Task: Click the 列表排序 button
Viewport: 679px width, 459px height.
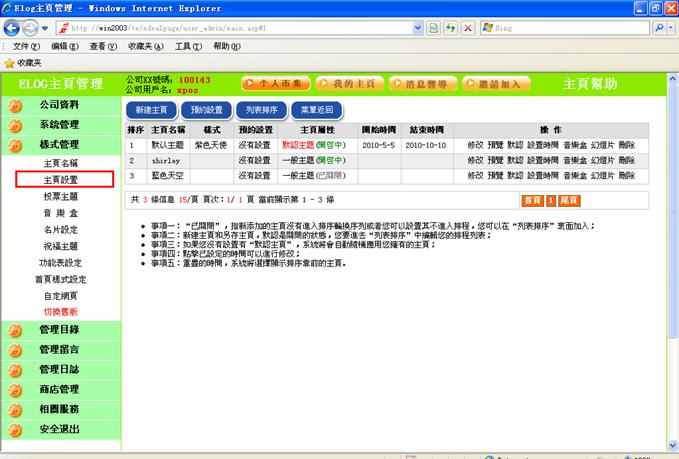Action: click(263, 110)
